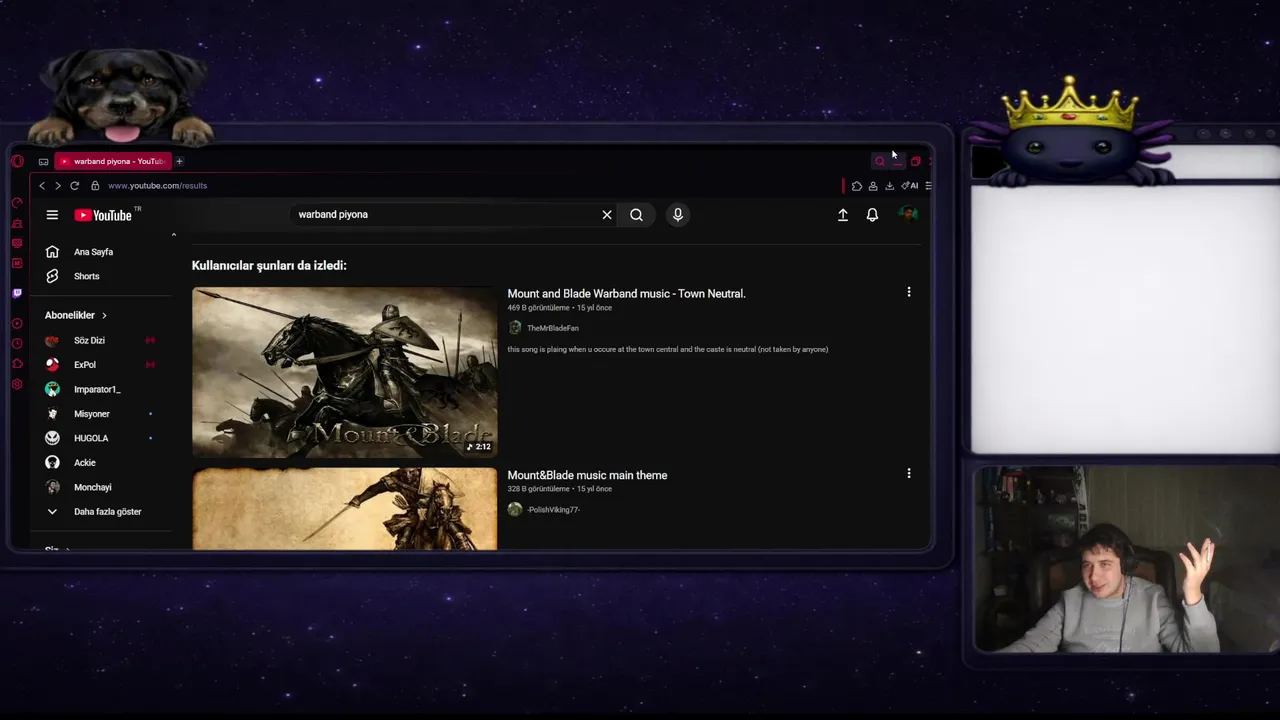
Task: Visit PolishViking77 channel link
Action: tap(553, 510)
